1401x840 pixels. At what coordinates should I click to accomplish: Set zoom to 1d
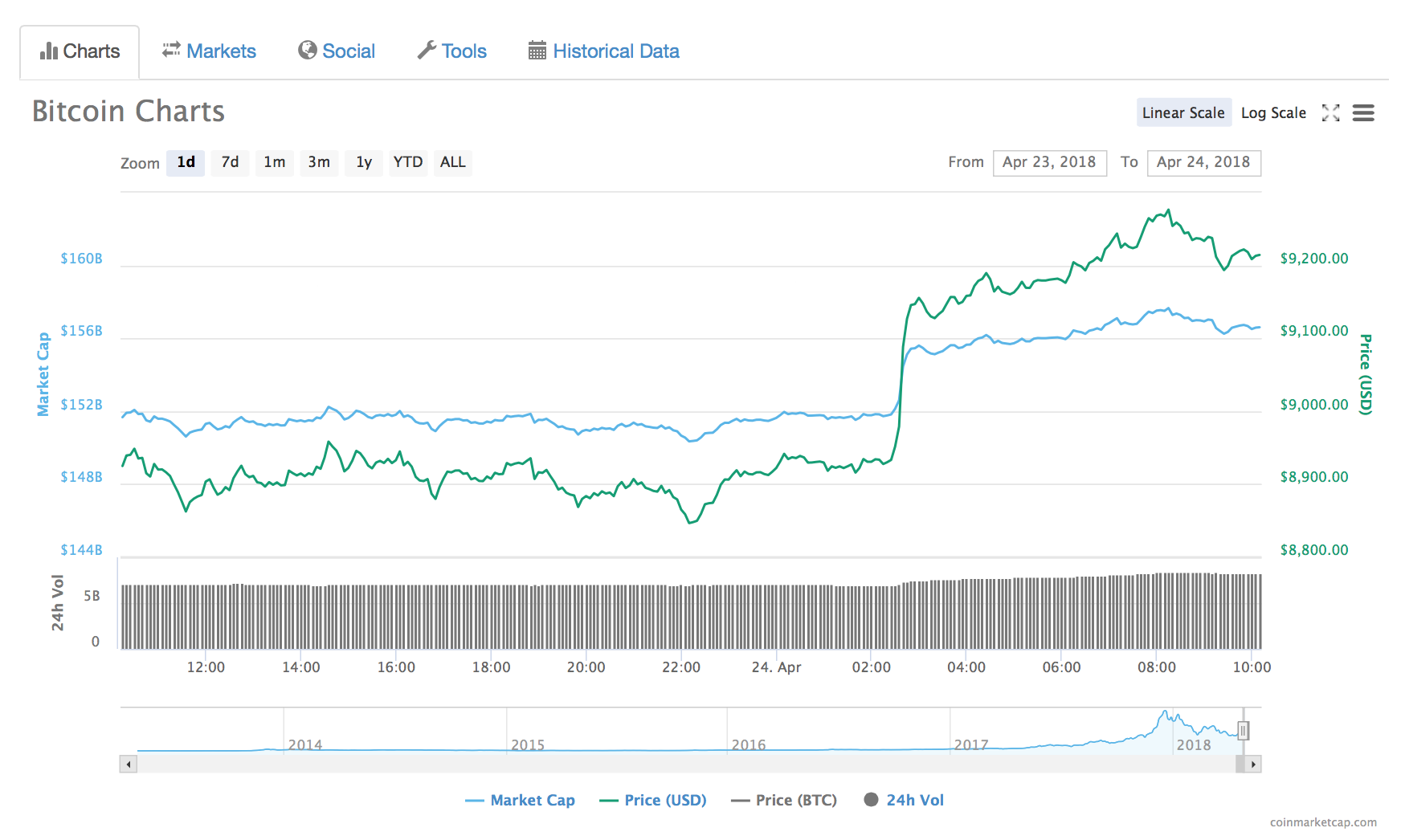[x=186, y=162]
